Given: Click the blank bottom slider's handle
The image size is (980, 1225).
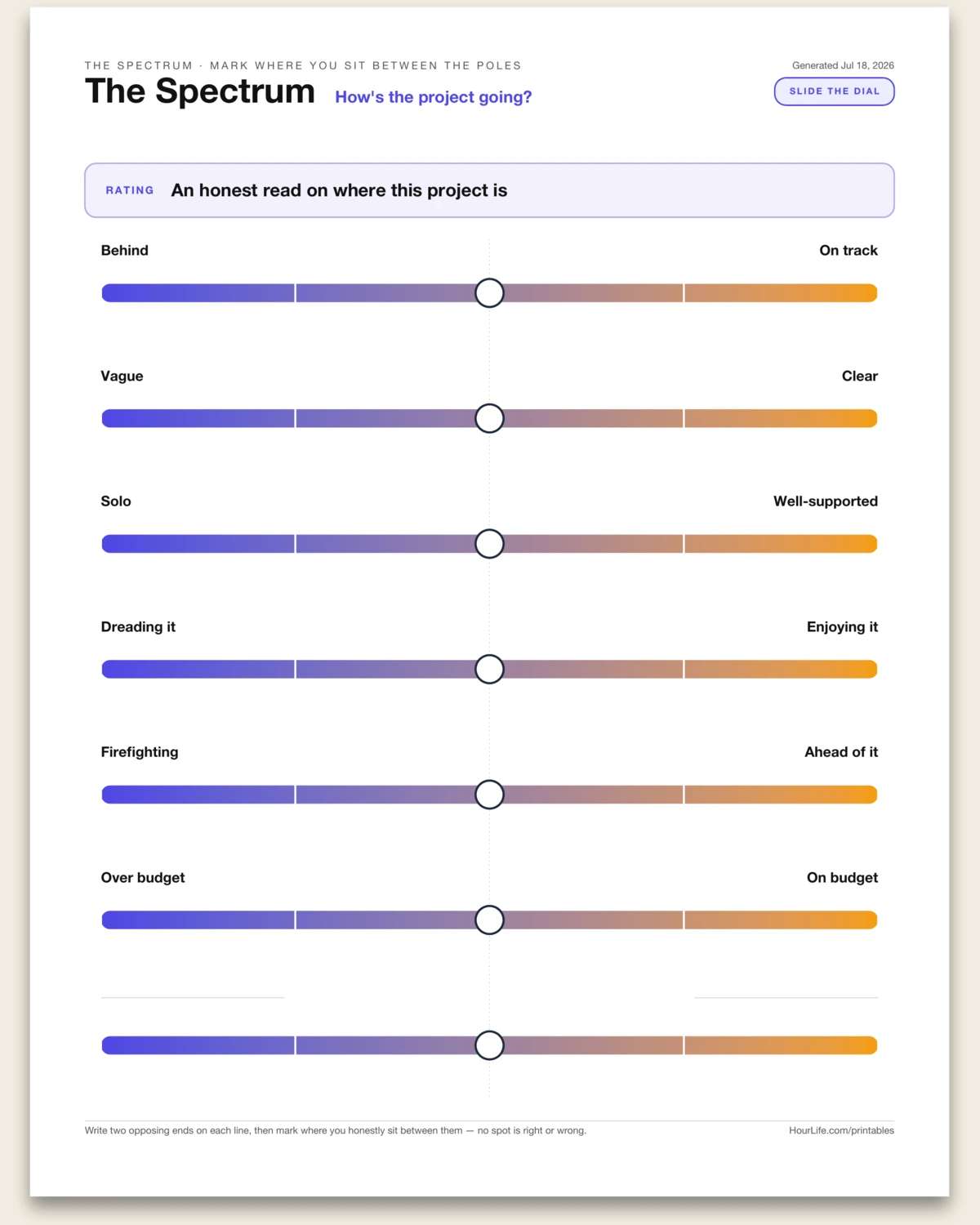Looking at the screenshot, I should pyautogui.click(x=489, y=1045).
